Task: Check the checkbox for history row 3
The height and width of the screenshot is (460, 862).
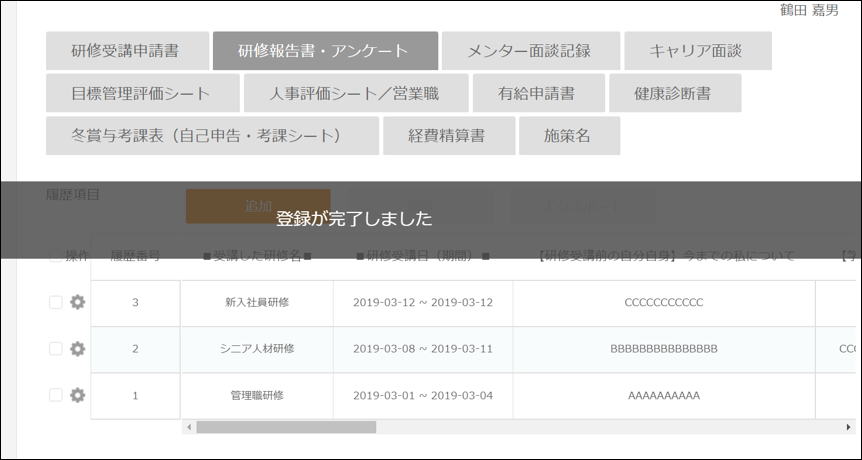Action: [x=56, y=303]
